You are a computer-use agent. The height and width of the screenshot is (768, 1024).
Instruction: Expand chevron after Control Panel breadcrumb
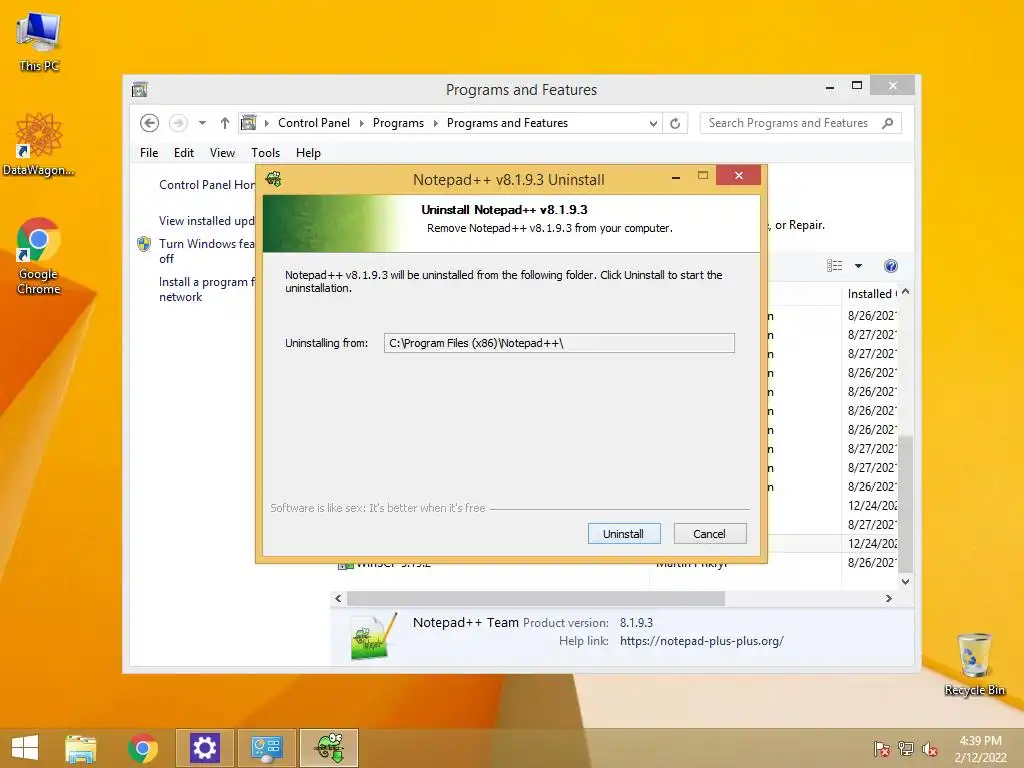361,123
